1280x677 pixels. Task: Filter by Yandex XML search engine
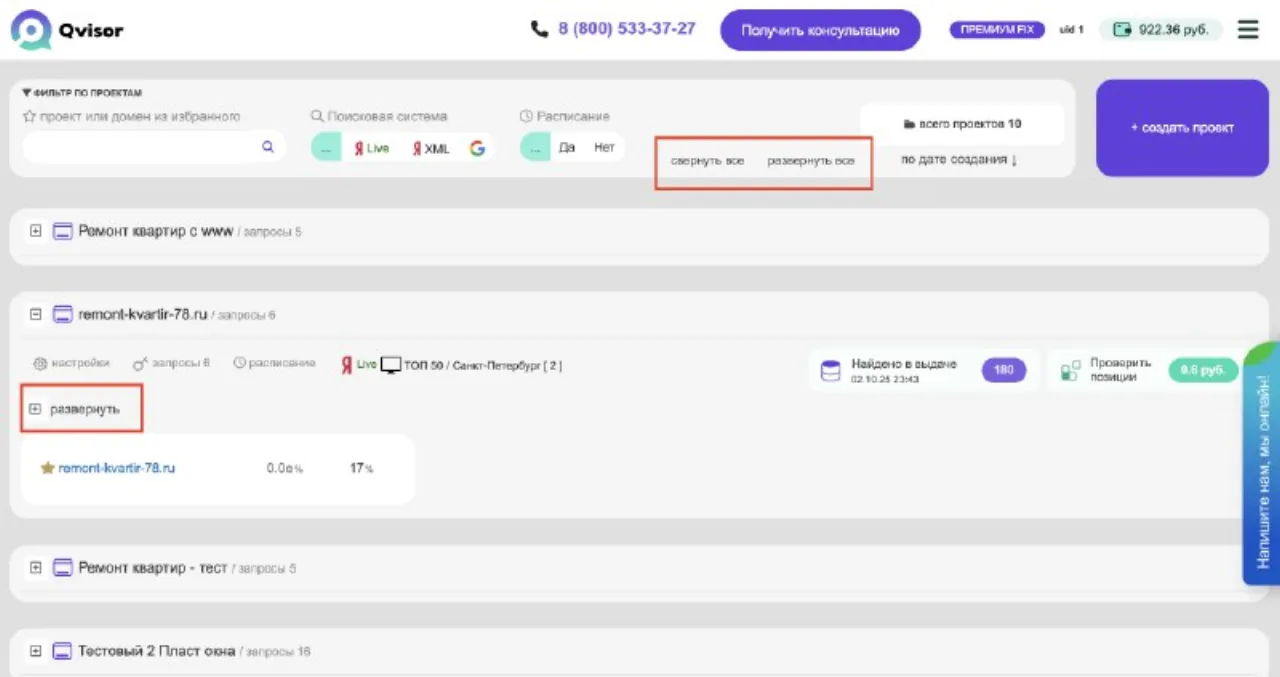(431, 148)
